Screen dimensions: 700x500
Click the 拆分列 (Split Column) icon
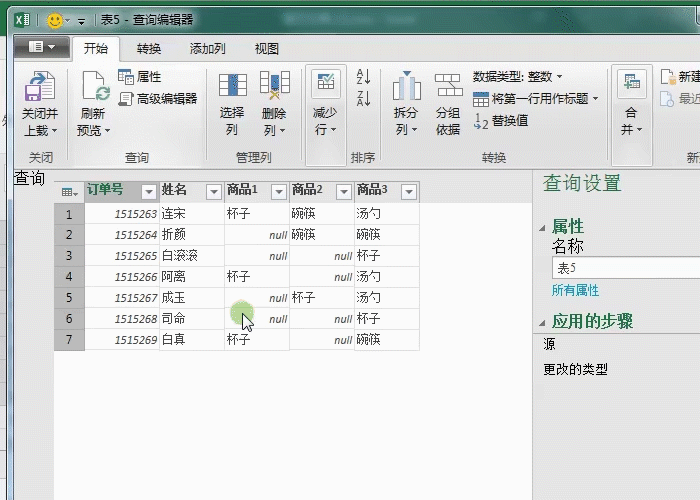406,88
